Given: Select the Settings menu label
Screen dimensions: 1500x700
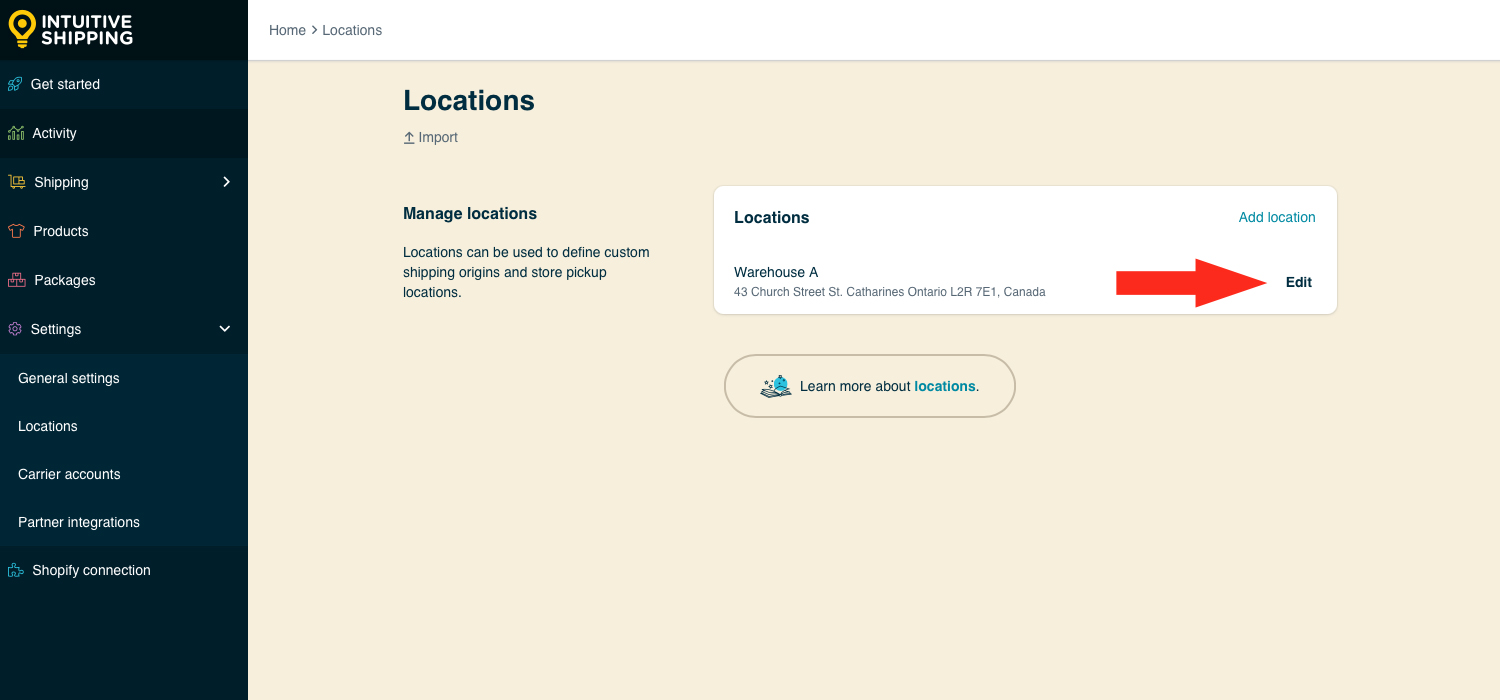Looking at the screenshot, I should click(x=56, y=329).
